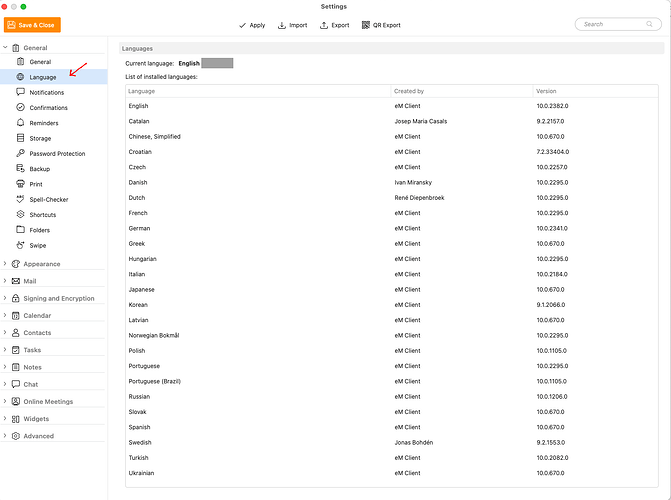Expand the Notes section
This screenshot has height=500, width=671.
click(x=5, y=367)
